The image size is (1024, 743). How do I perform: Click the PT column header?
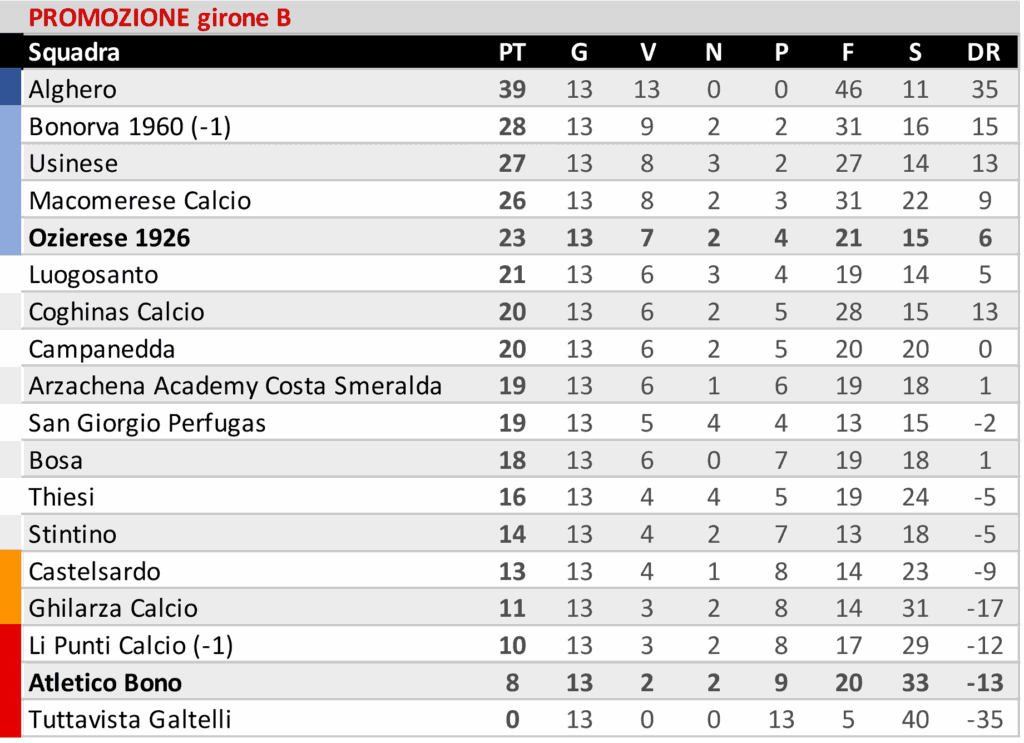pos(512,53)
